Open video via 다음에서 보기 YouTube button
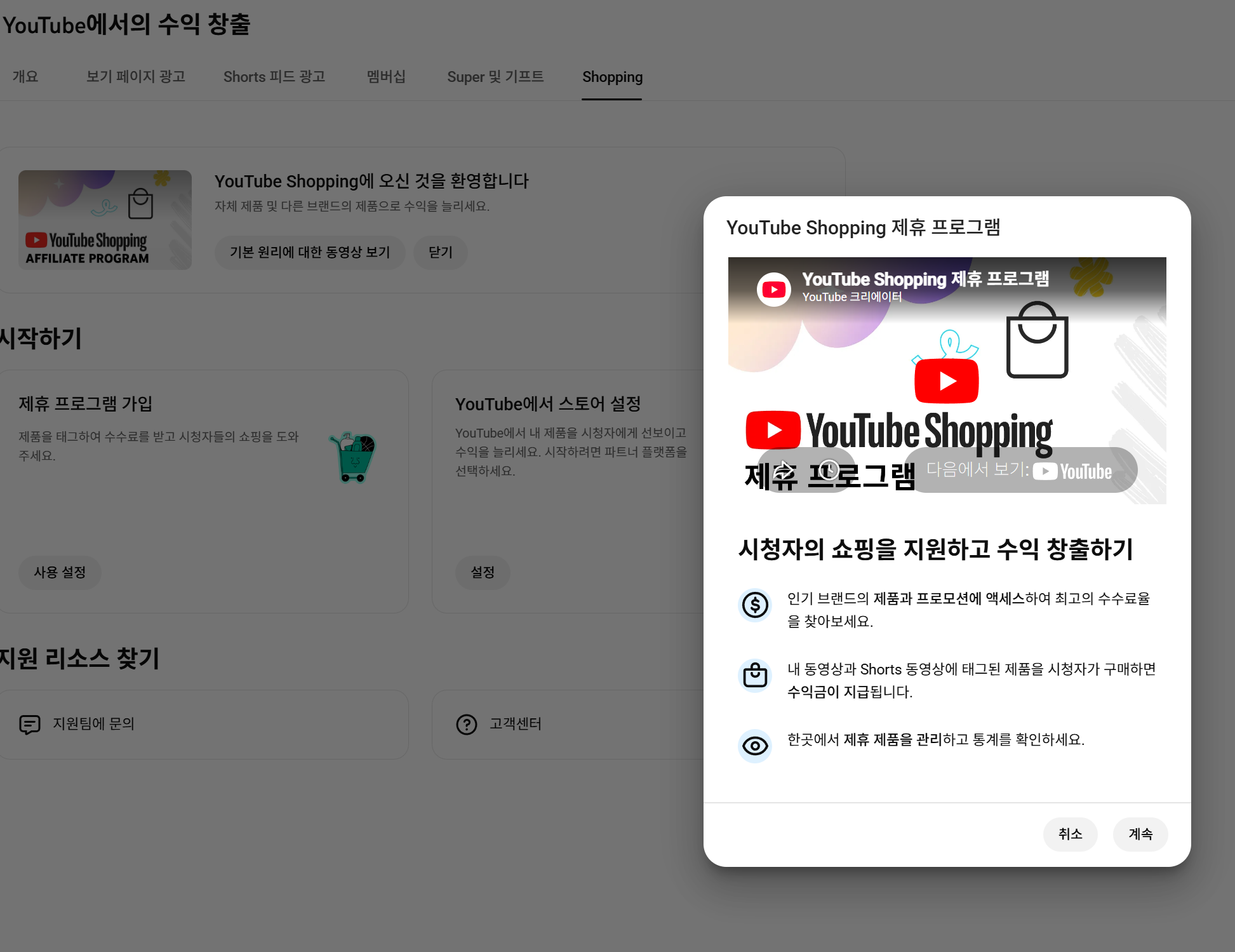This screenshot has height=952, width=1235. click(1020, 470)
